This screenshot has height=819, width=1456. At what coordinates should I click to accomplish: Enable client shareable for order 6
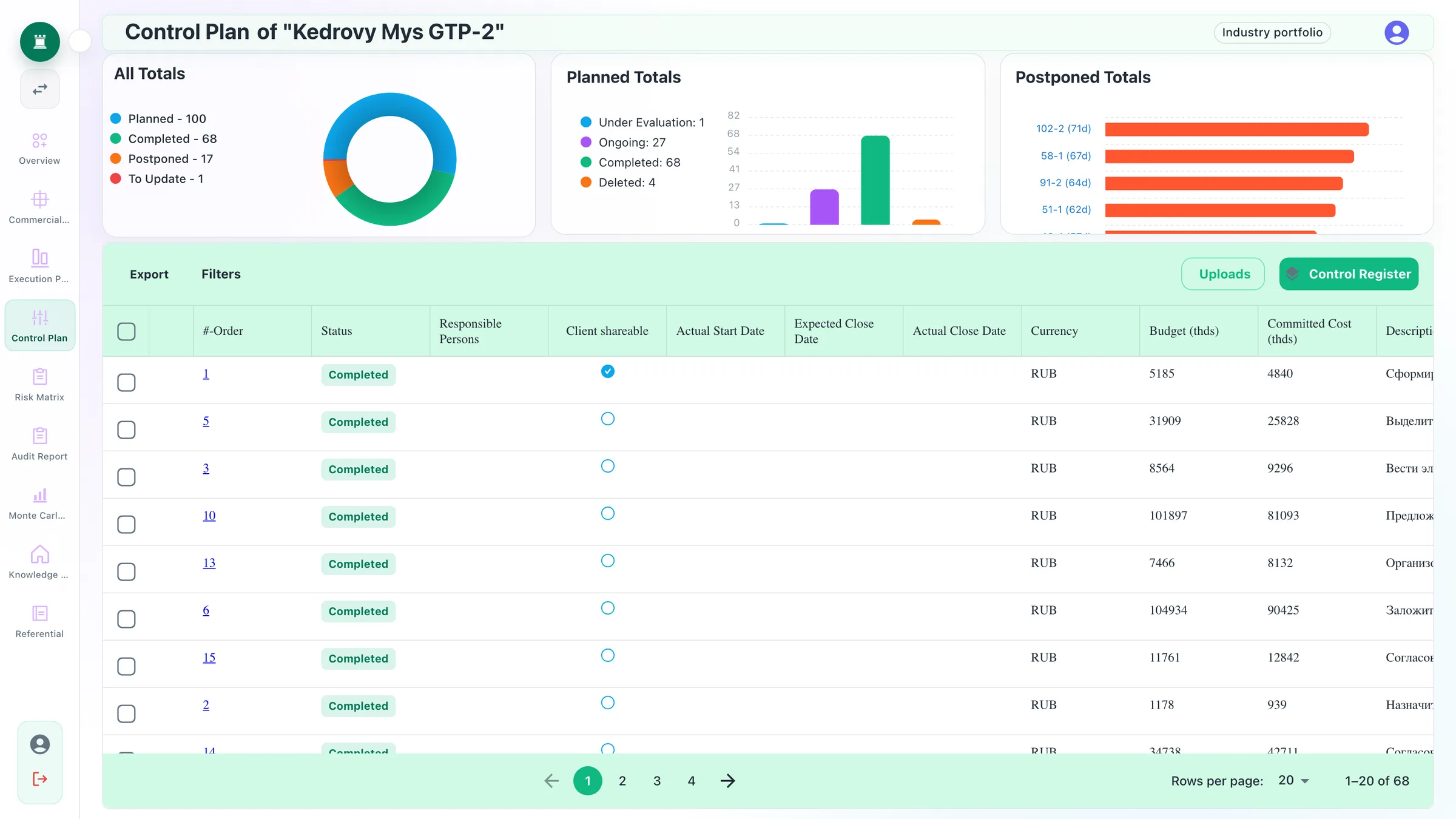(607, 608)
